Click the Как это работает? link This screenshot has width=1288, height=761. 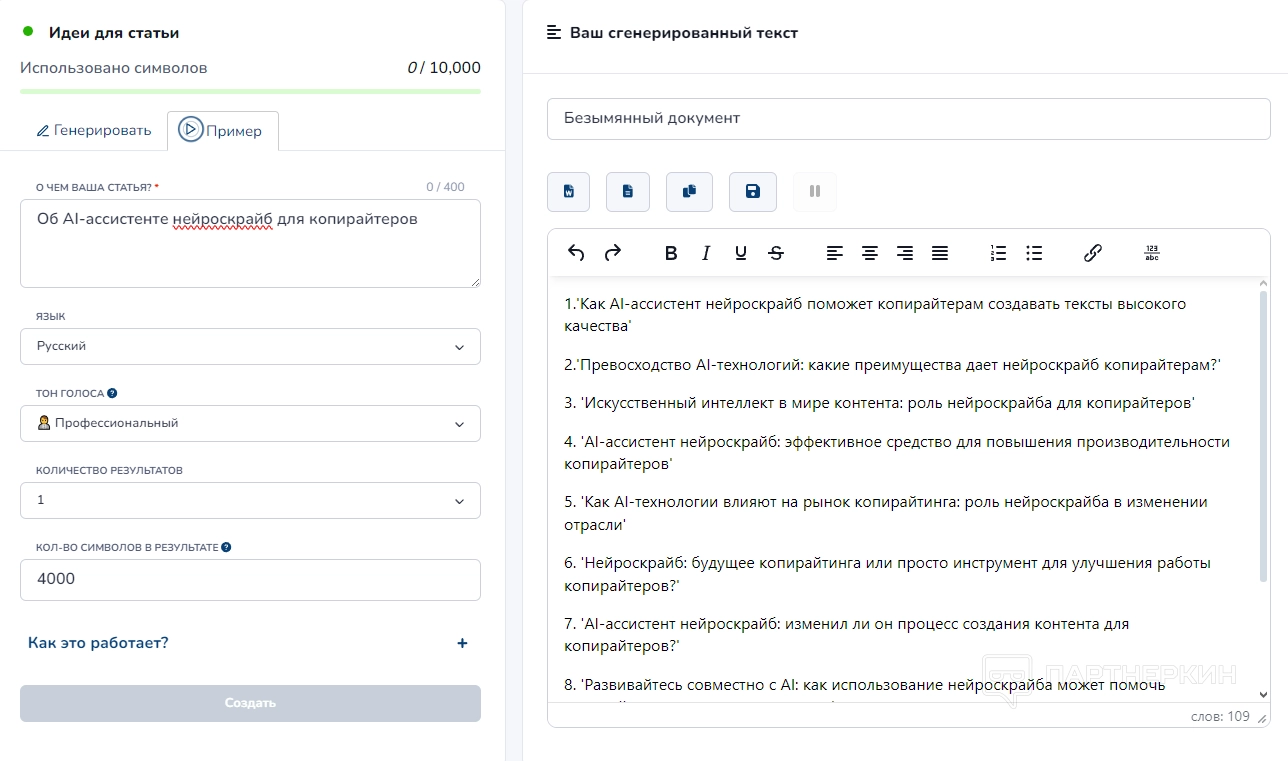98,643
